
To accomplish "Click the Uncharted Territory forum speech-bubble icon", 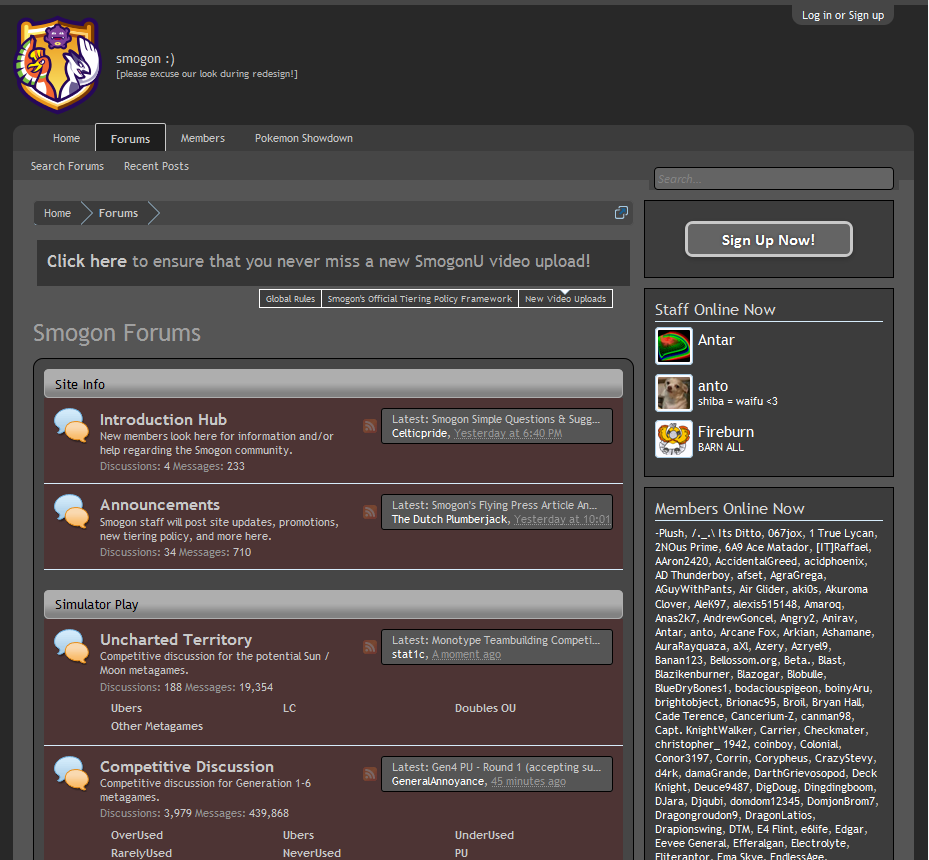I will coord(71,646).
